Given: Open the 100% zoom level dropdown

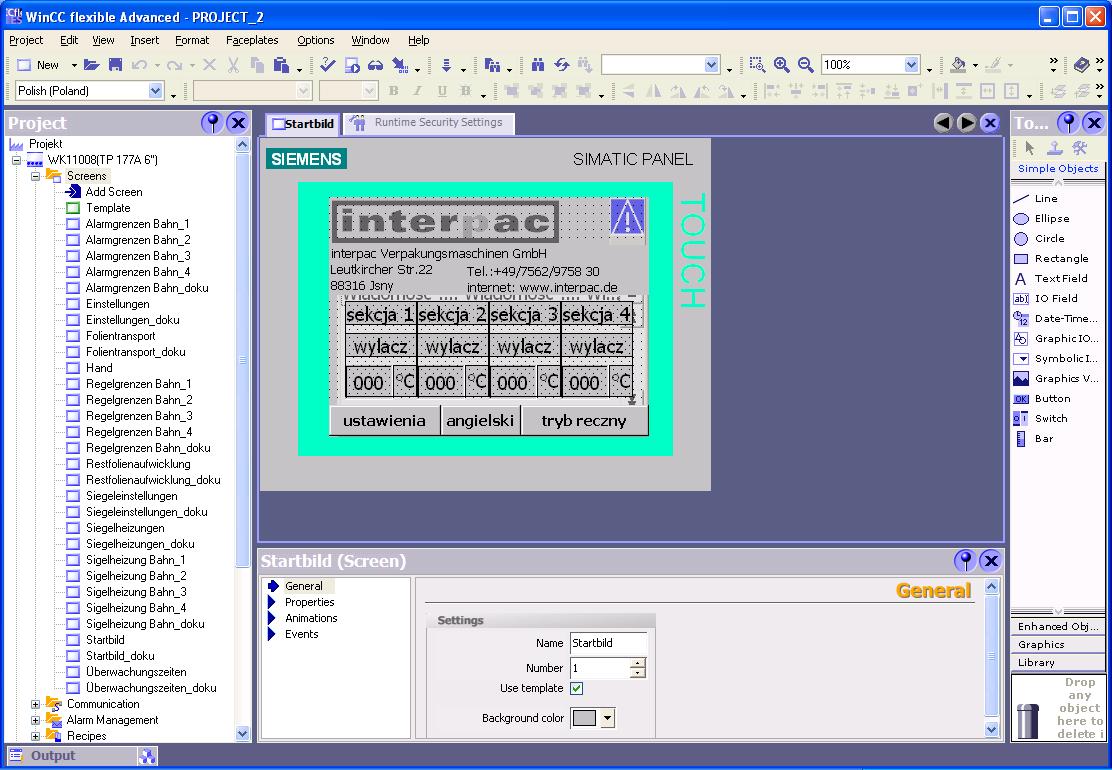Looking at the screenshot, I should point(912,64).
